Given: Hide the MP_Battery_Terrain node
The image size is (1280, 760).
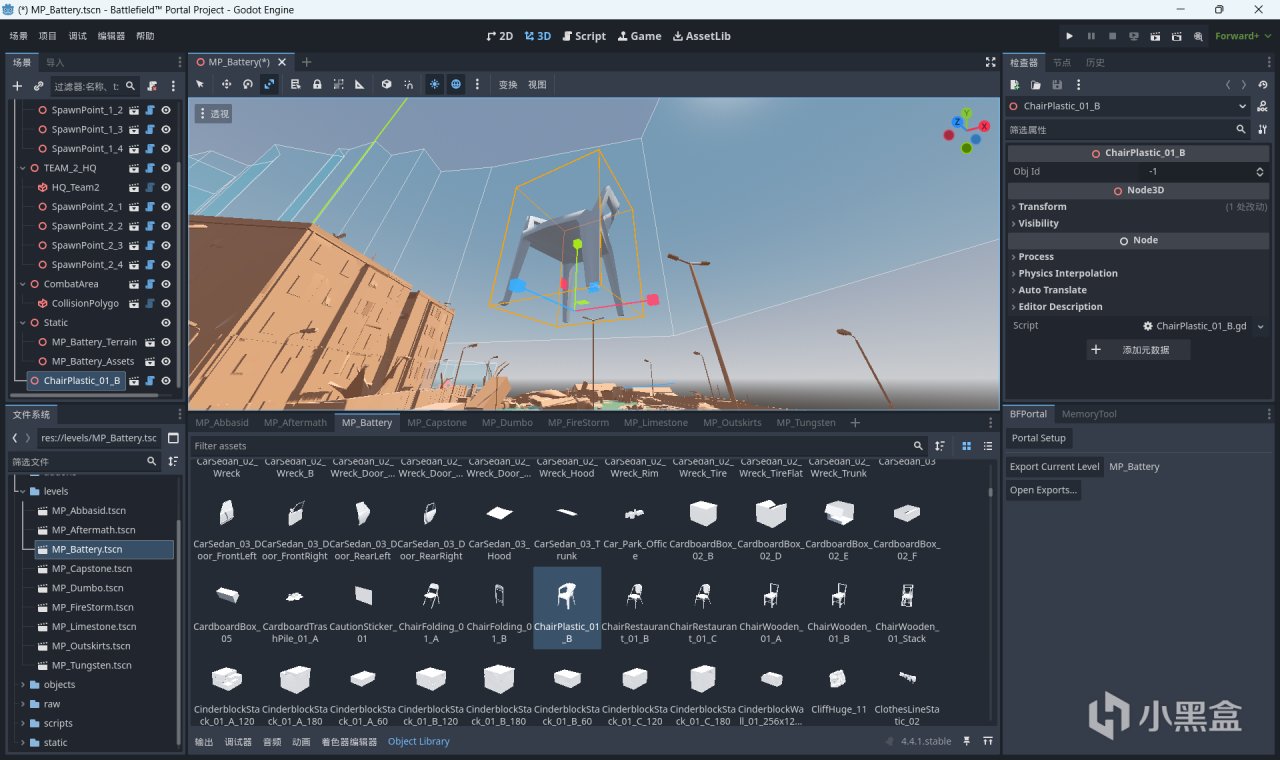Looking at the screenshot, I should click(x=166, y=342).
